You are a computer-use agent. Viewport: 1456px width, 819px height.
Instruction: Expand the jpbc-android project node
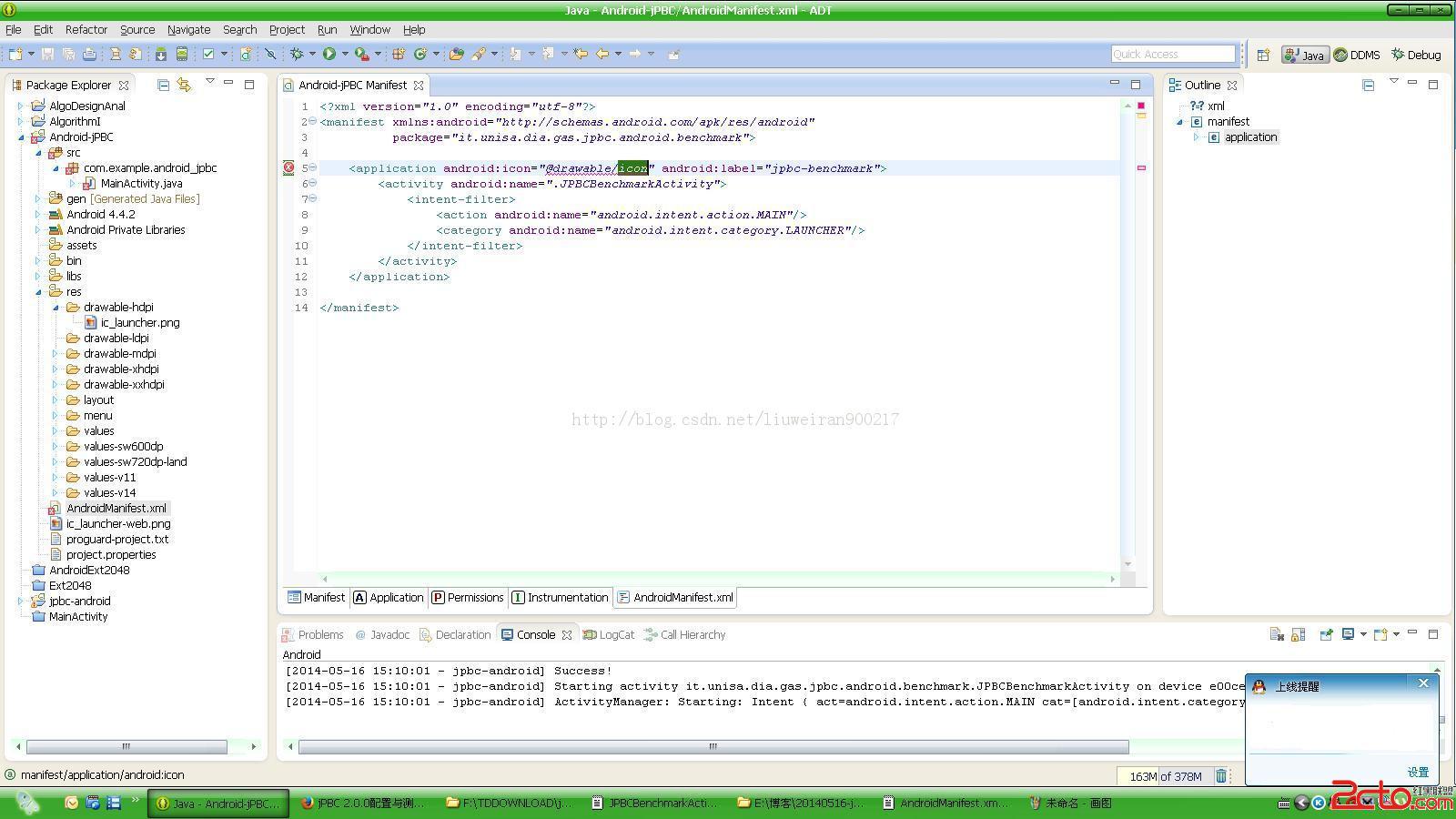click(21, 602)
